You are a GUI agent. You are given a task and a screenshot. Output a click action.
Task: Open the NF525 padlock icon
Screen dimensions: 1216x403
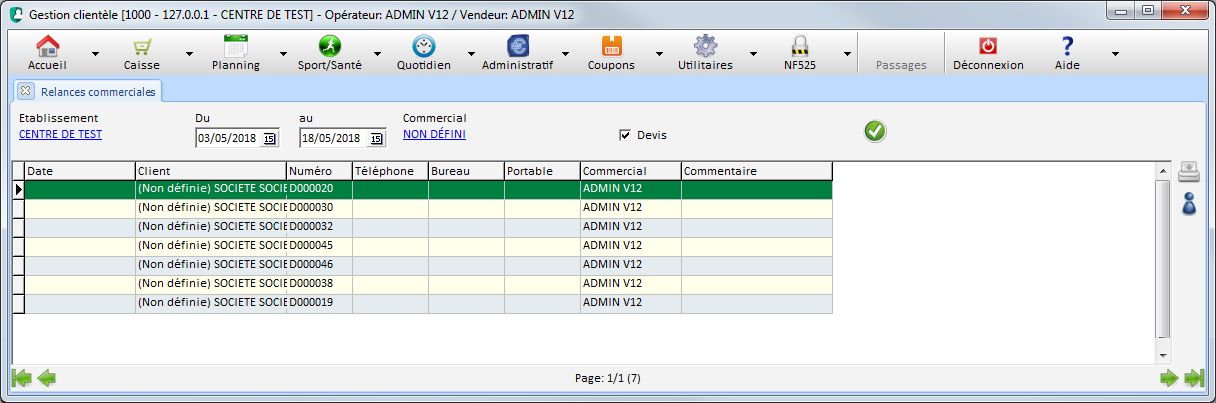click(x=799, y=46)
